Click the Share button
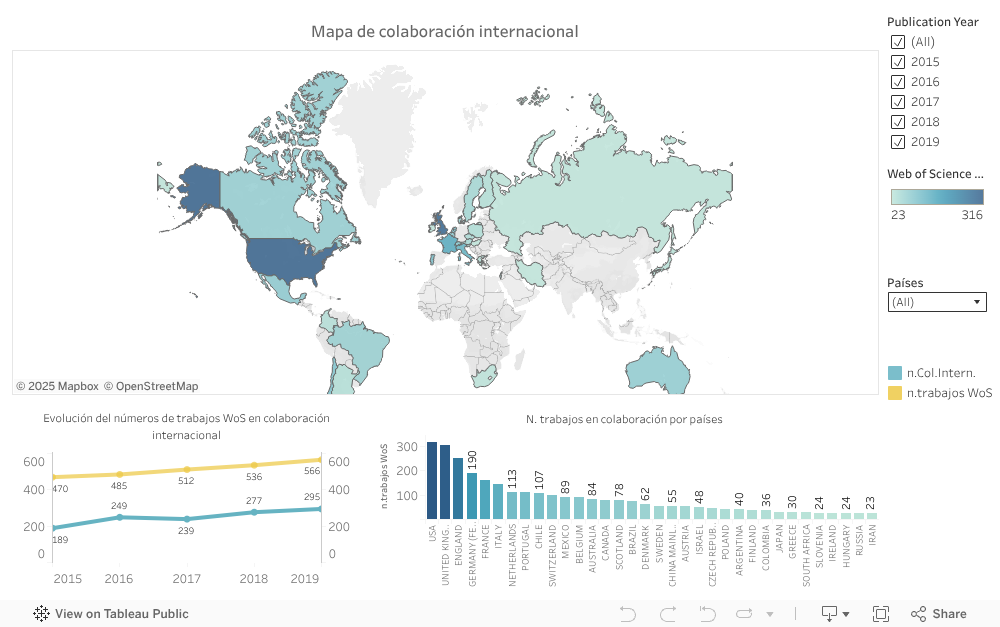This screenshot has width=1000, height=627. (938, 614)
